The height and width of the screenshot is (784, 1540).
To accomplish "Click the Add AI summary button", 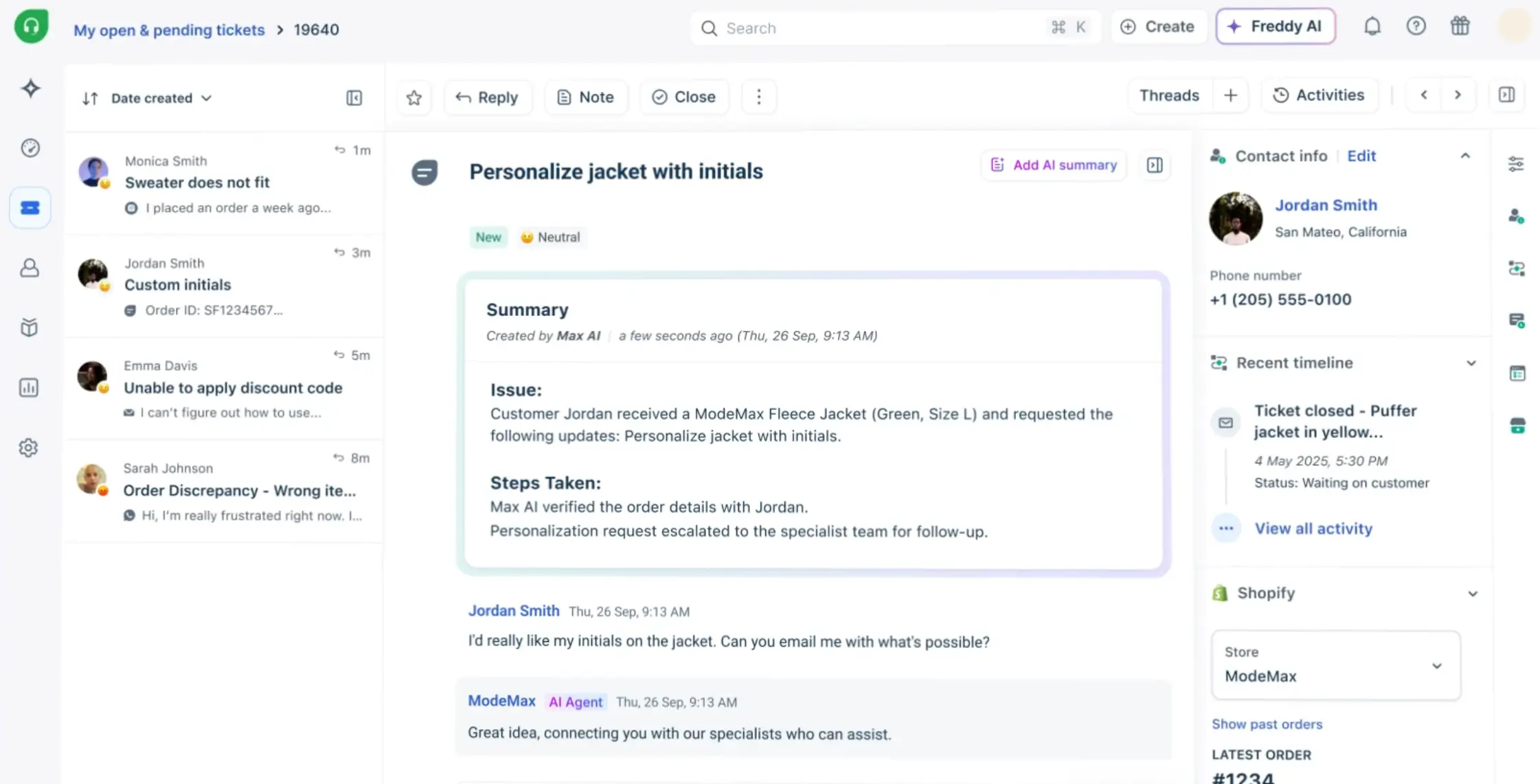I will coord(1053,165).
